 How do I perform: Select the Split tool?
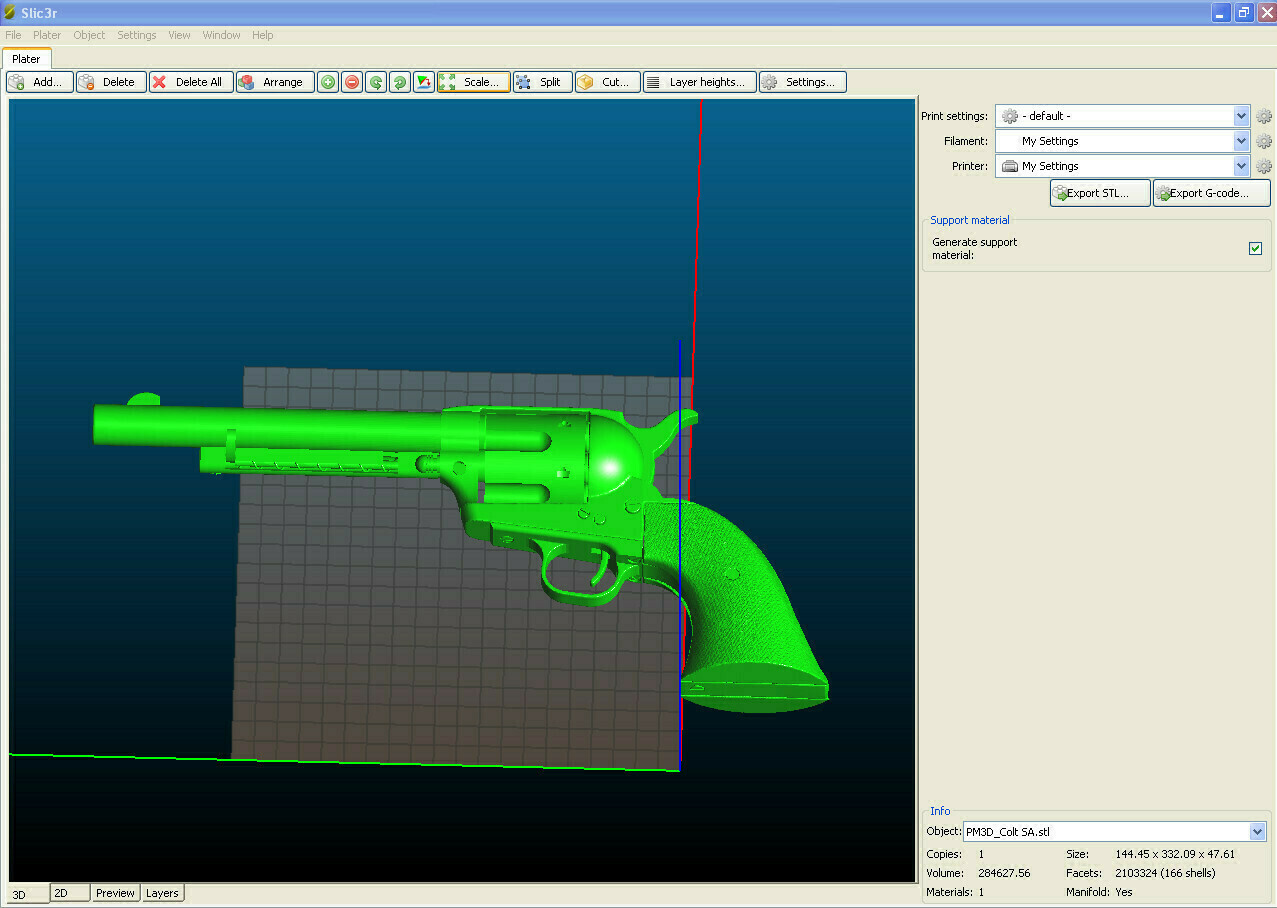coord(541,81)
